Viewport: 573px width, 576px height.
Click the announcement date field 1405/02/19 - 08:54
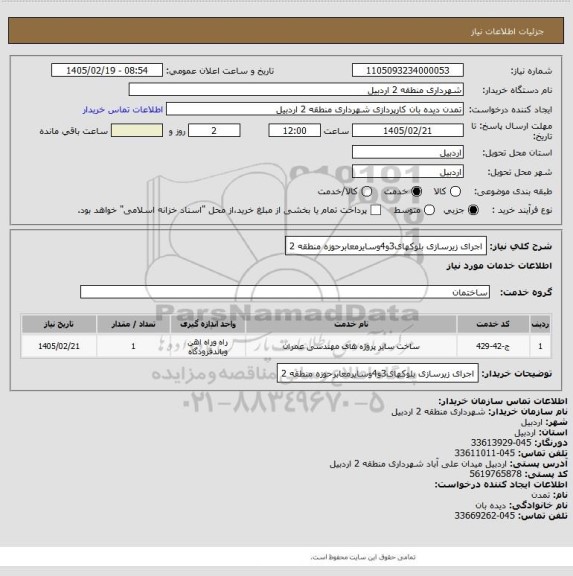point(107,70)
